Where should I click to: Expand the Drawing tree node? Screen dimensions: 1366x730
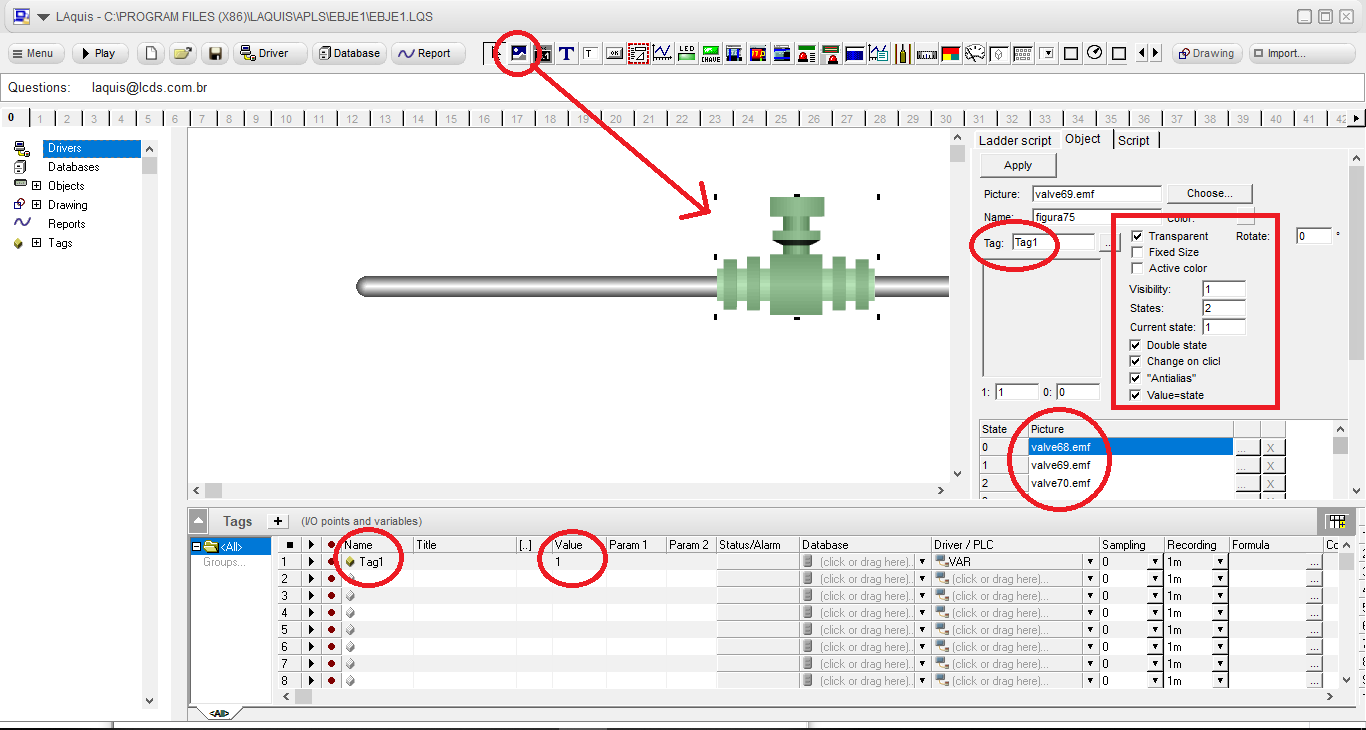(37, 205)
